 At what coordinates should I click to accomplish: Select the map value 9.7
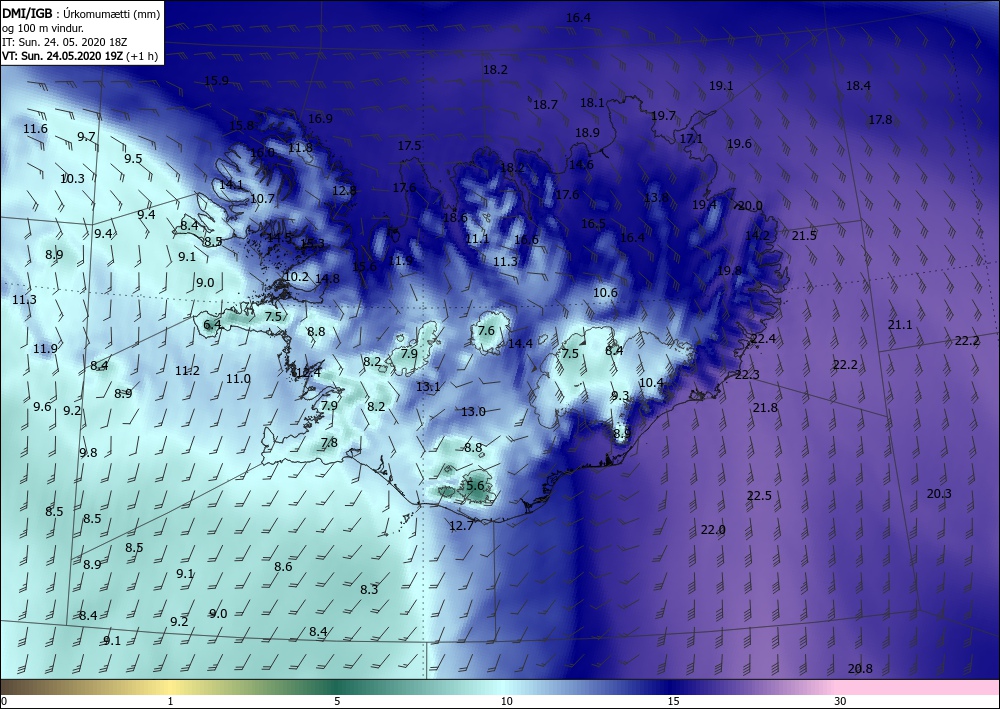point(86,136)
